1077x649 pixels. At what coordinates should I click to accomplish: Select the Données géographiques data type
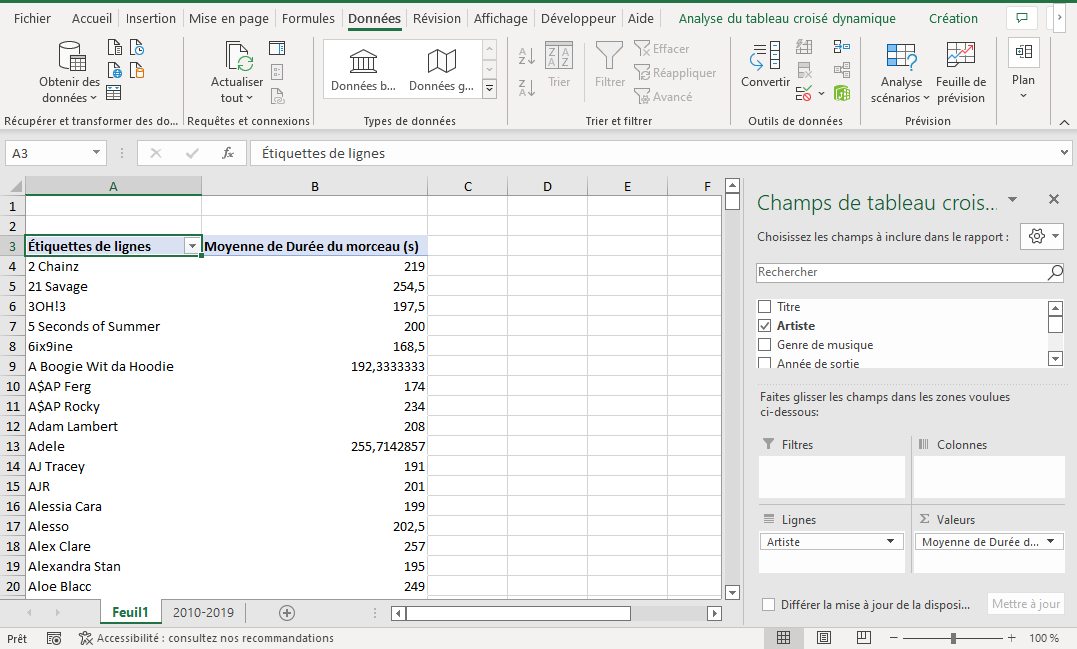click(x=442, y=69)
